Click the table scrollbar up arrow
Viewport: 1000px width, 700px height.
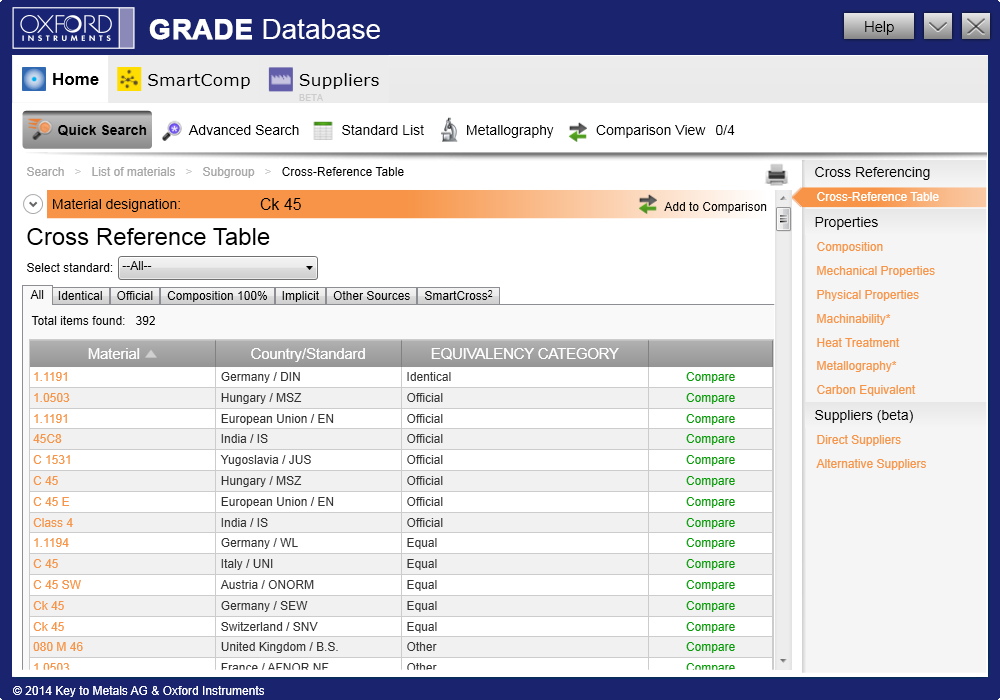[x=783, y=198]
